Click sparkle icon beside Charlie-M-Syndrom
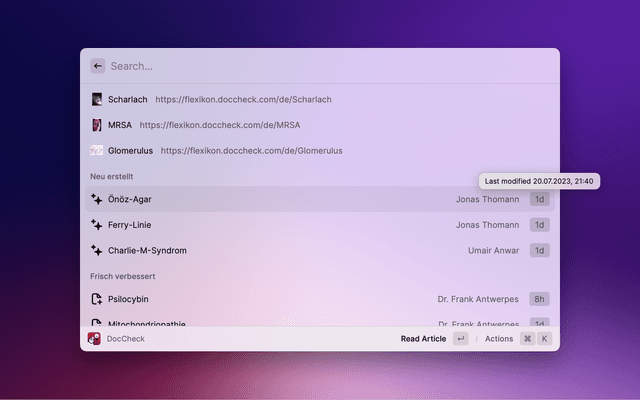Image resolution: width=640 pixels, height=400 pixels. (x=97, y=250)
